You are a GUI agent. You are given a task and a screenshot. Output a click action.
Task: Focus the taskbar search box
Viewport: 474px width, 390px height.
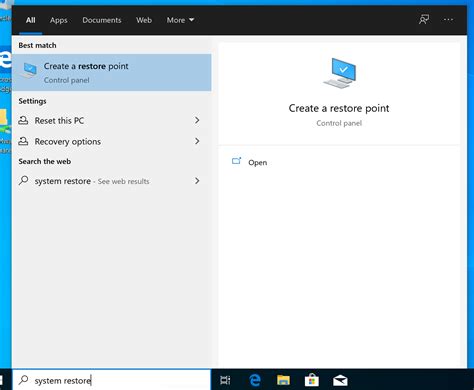click(112, 380)
